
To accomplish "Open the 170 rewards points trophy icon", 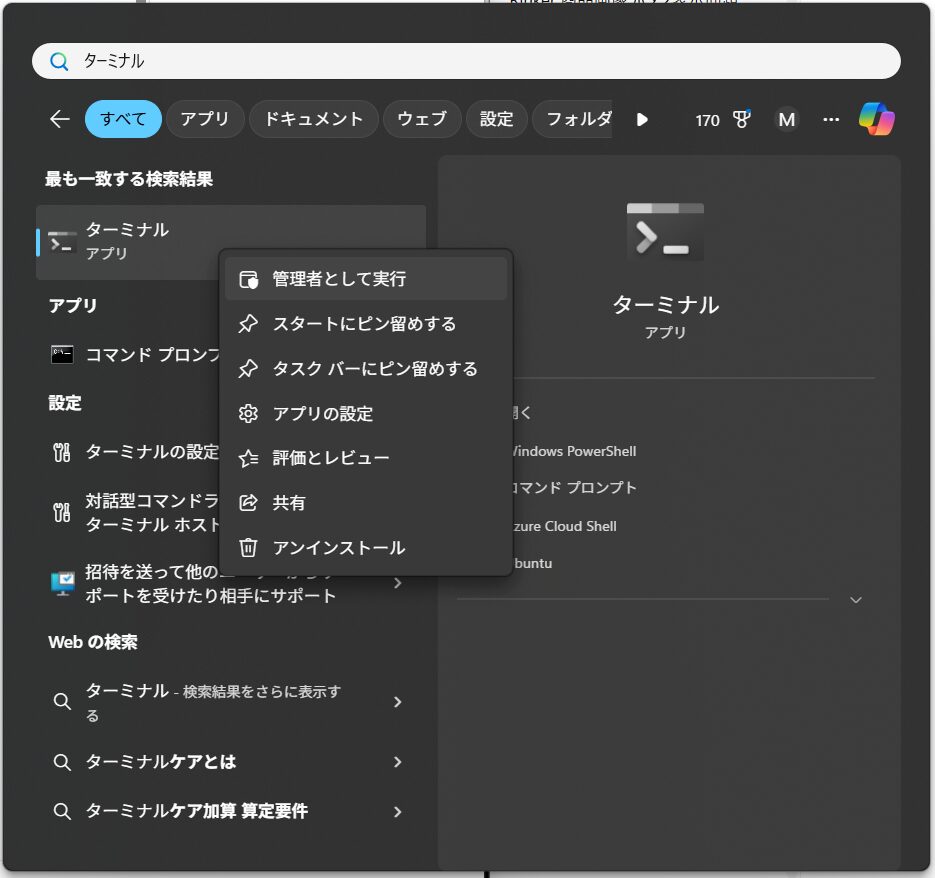I will click(x=723, y=120).
